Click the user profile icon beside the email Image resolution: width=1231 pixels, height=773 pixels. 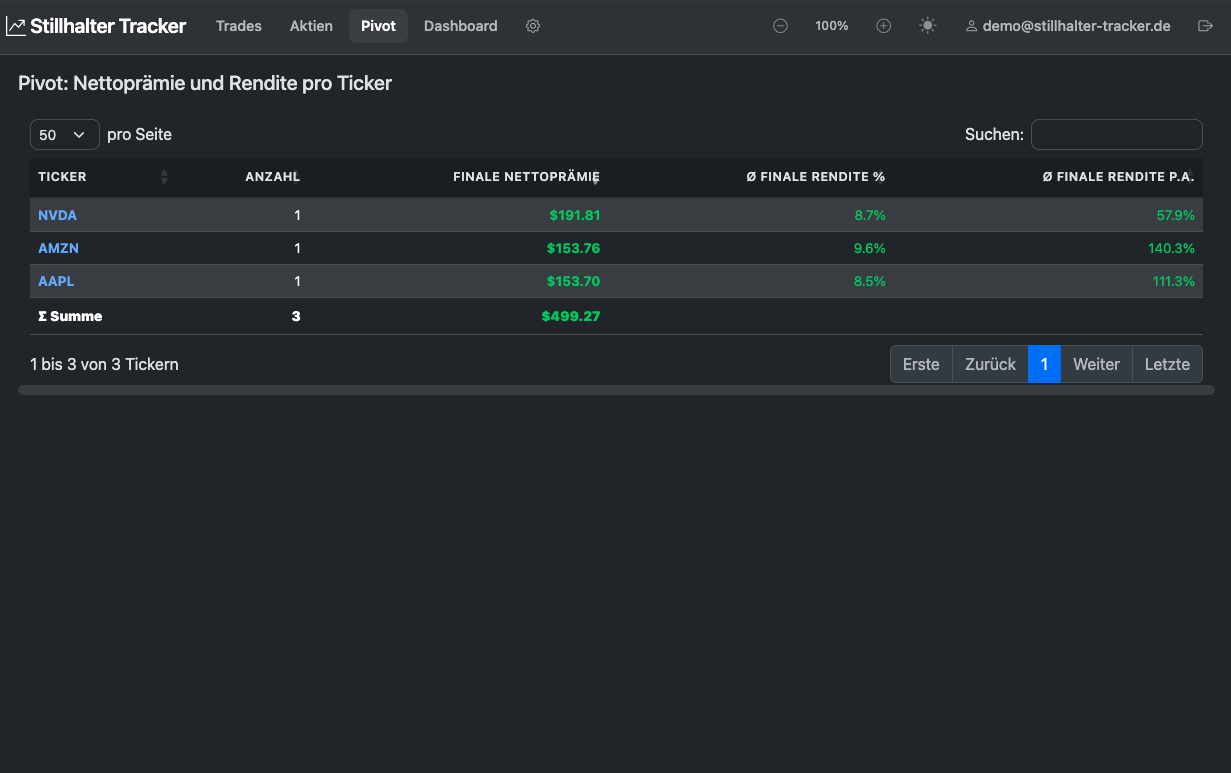[x=971, y=26]
